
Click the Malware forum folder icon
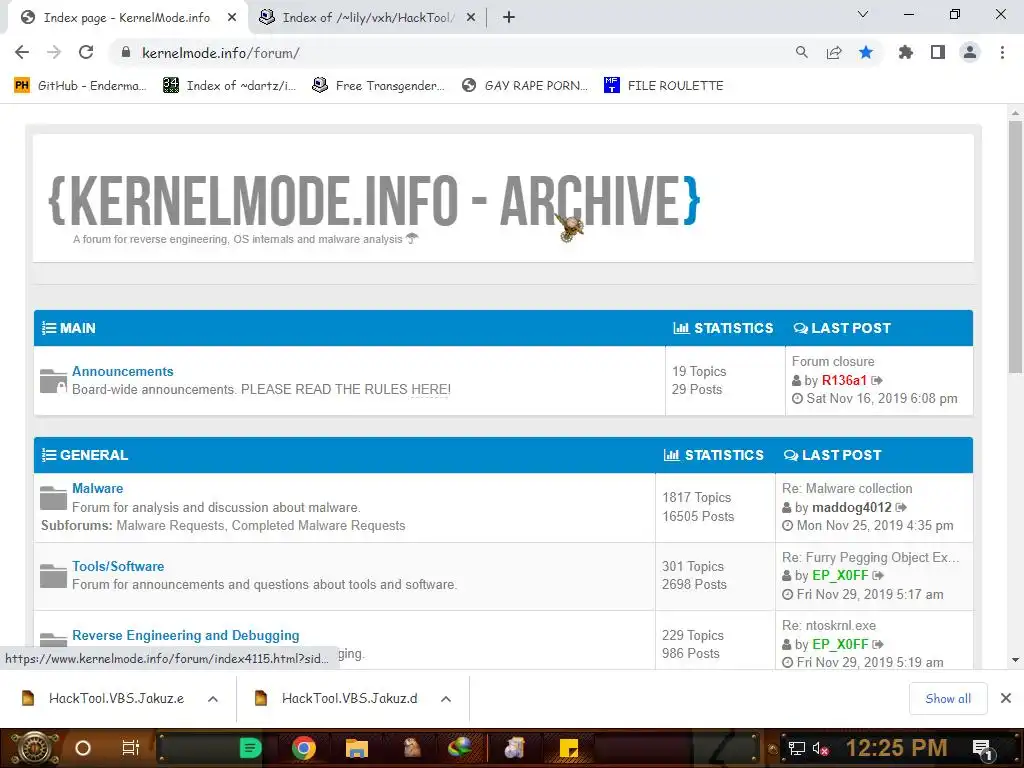point(53,498)
